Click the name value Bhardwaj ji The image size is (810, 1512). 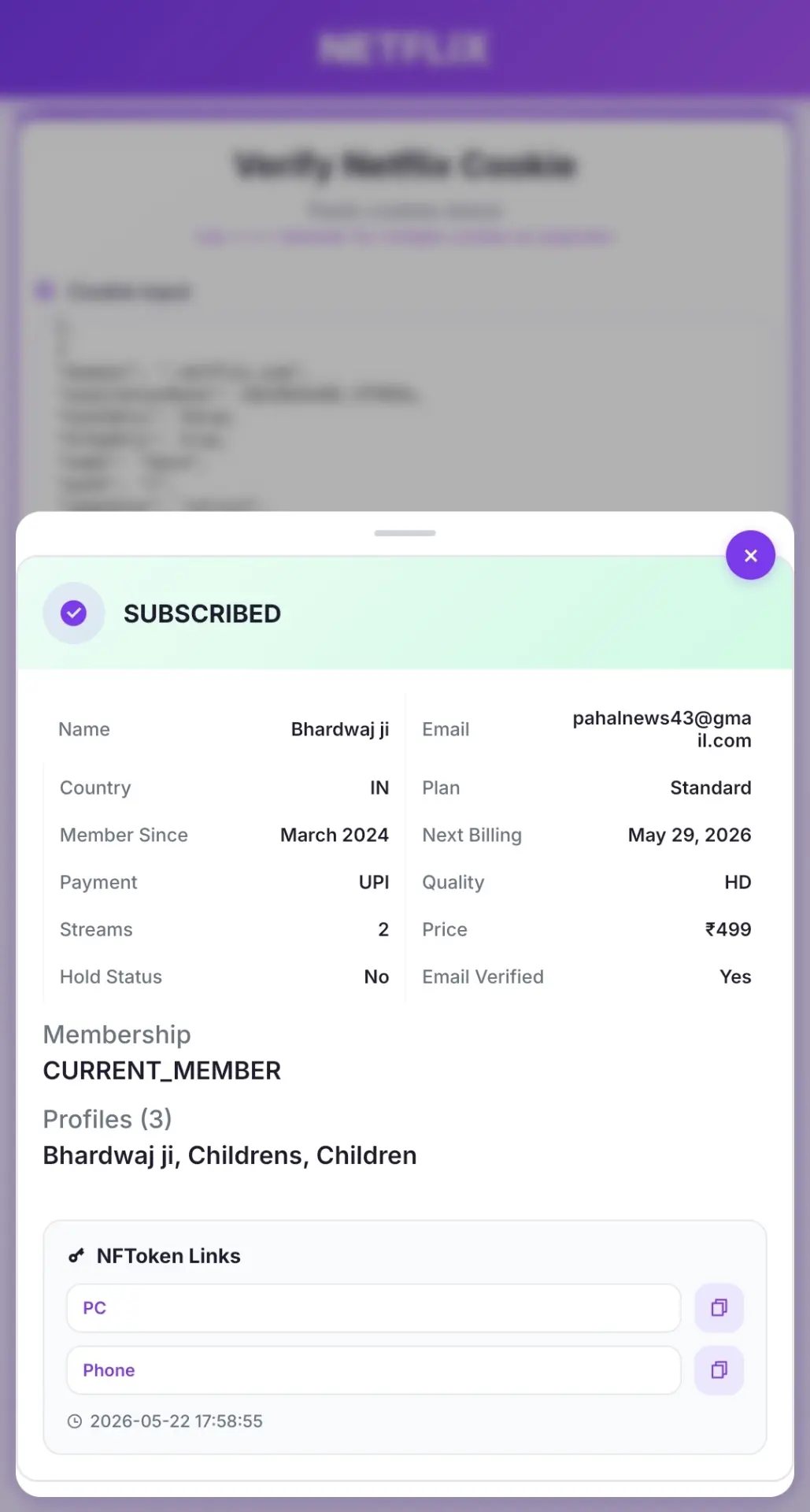click(340, 729)
